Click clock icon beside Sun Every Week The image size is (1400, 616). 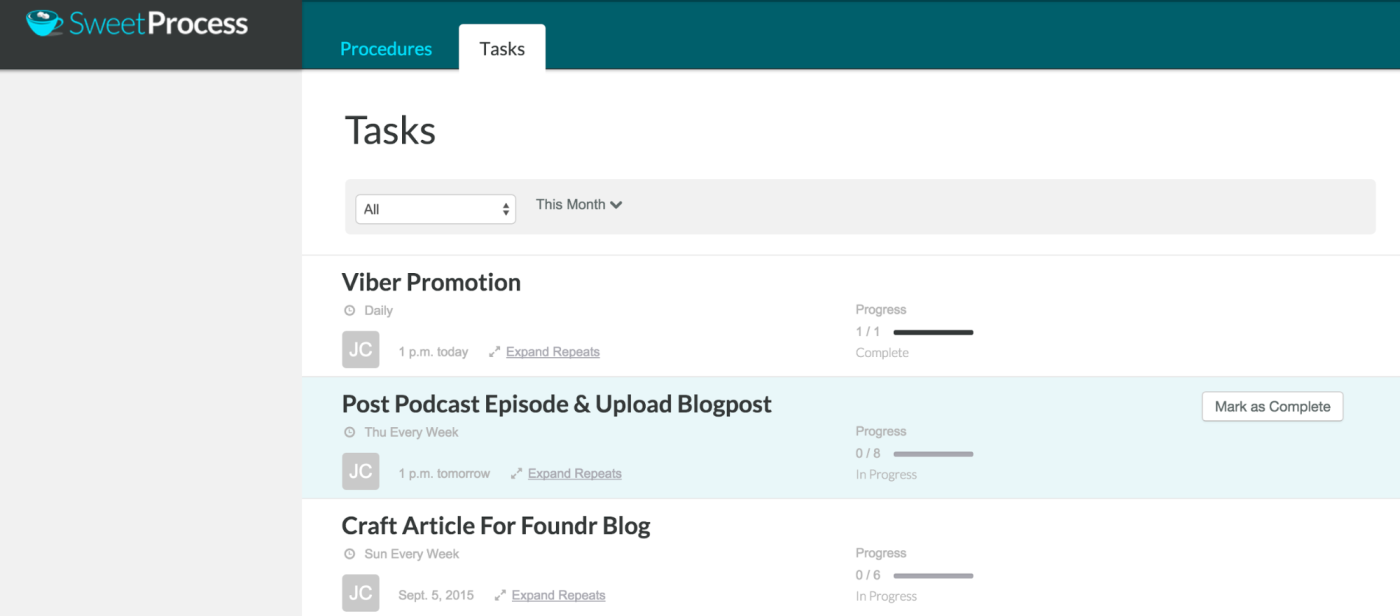point(349,554)
